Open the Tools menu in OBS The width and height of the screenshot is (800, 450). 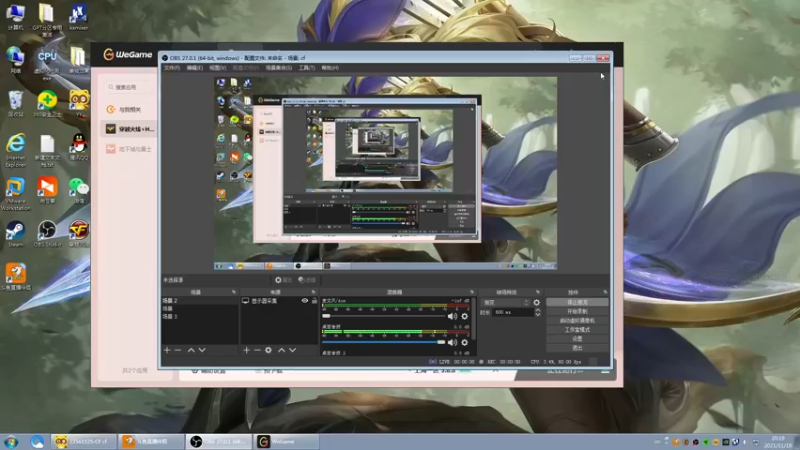(307, 68)
